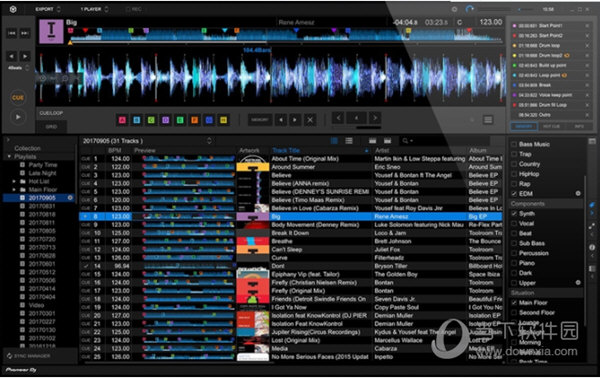This screenshot has width=600, height=378.
Task: Open the 1 PLAYER layout dropdown
Action: coord(94,9)
